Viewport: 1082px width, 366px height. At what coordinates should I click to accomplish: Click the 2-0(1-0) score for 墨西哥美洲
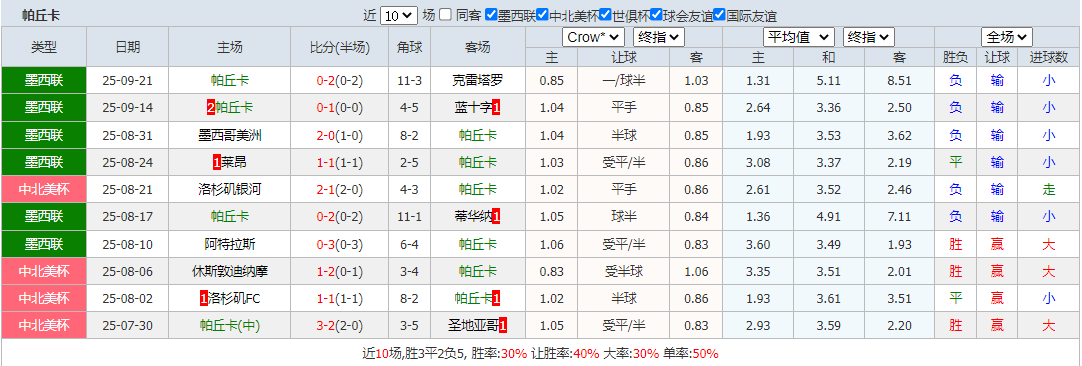coord(340,135)
